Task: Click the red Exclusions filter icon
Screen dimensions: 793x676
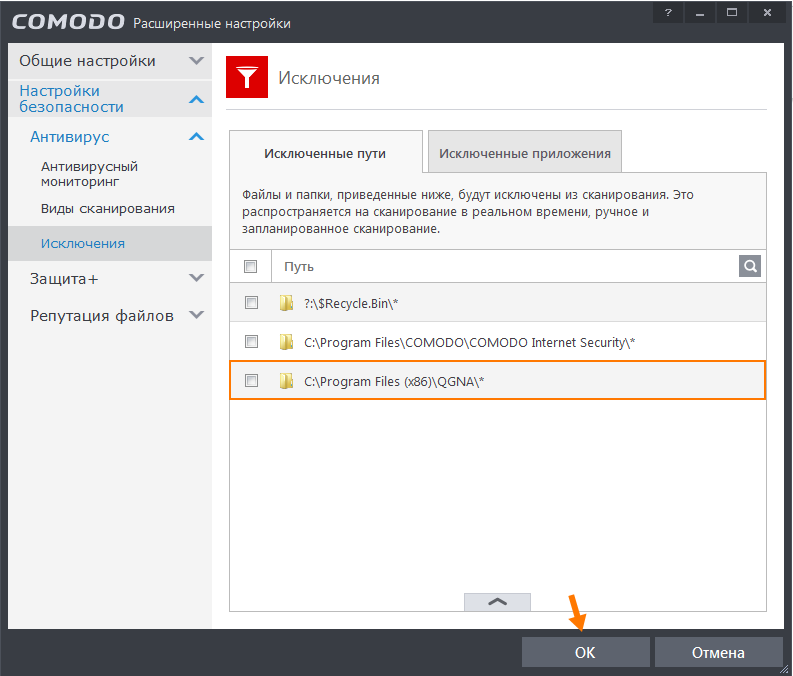Action: [247, 77]
